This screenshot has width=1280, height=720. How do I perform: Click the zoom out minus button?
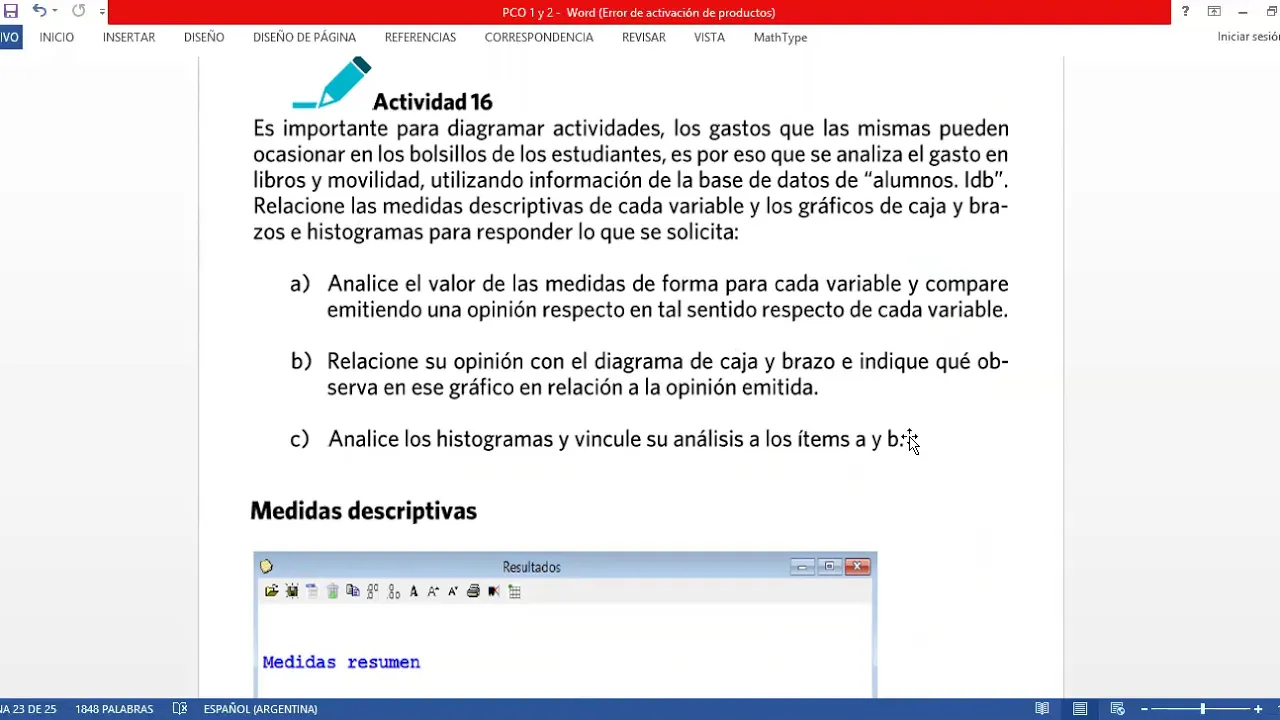coord(1144,709)
